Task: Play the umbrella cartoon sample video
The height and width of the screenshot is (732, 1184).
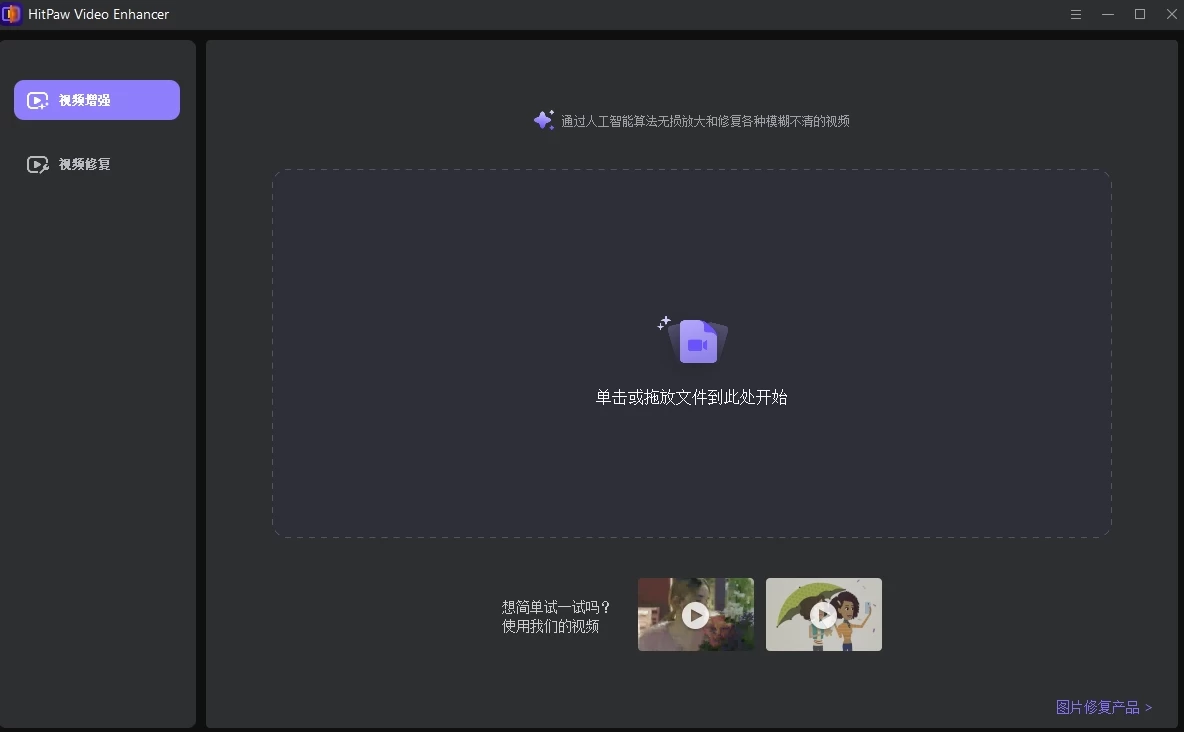Action: 823,615
